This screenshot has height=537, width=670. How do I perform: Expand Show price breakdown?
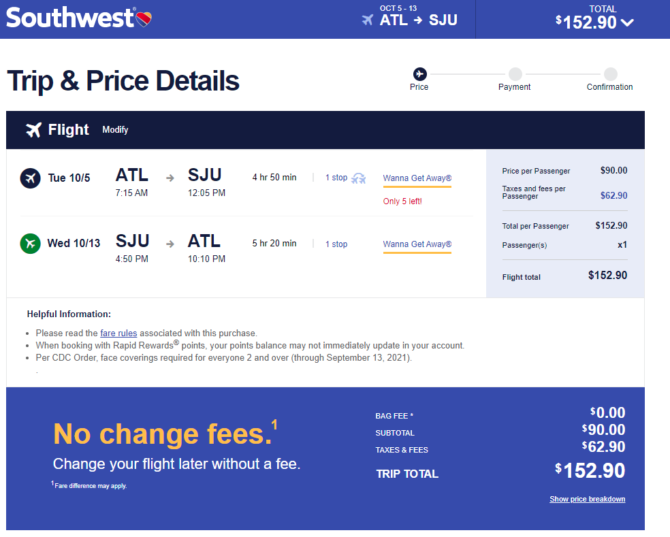tap(587, 499)
